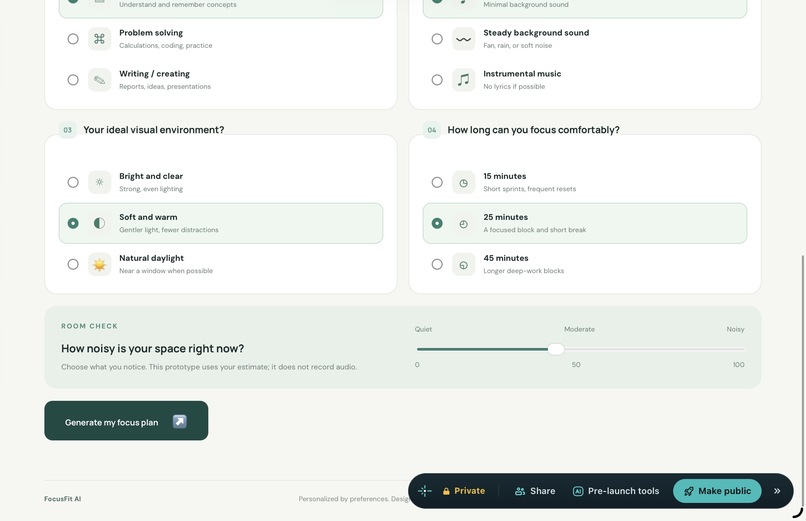Select the Bright and clear radio button

73,182
